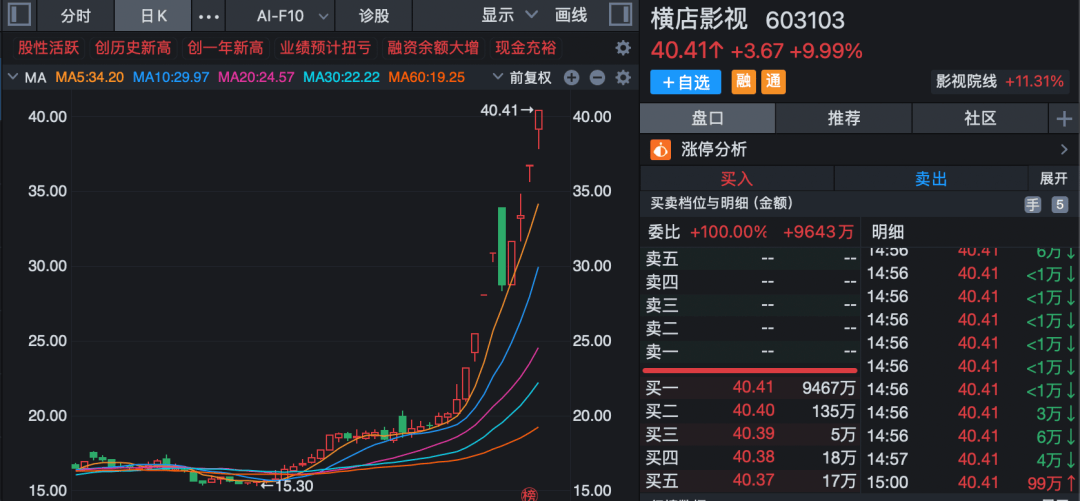The image size is (1080, 501).
Task: Click the 买三 price 40.39 row
Action: pyautogui.click(x=751, y=434)
